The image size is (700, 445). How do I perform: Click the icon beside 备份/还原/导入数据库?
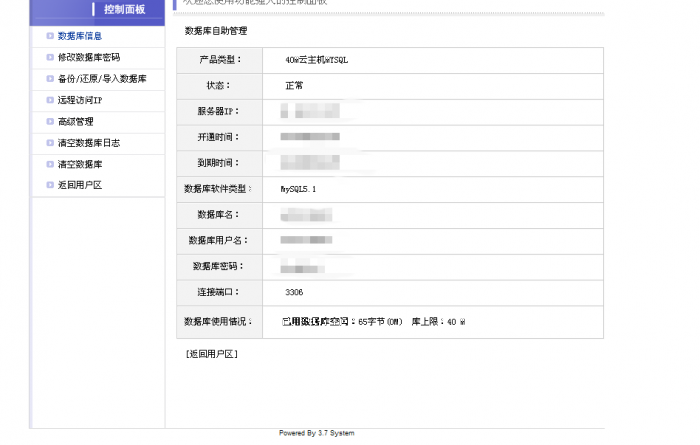50,79
